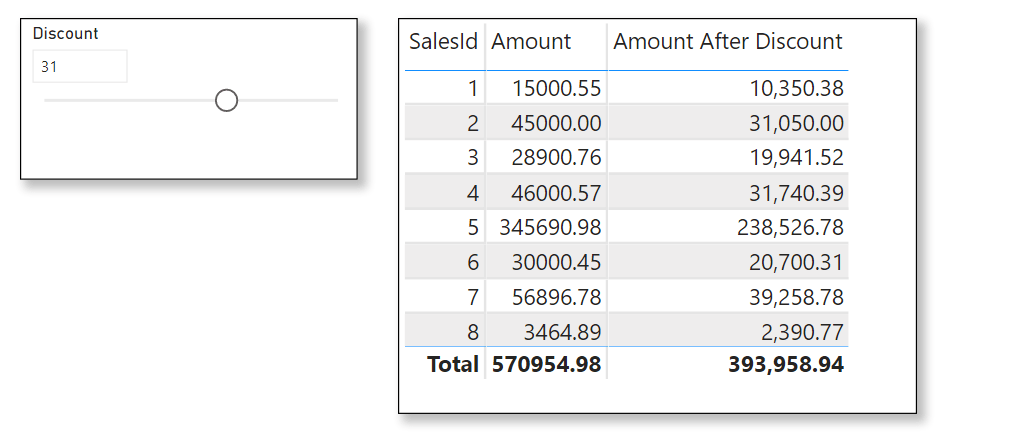Select the 15000.55 amount cell
The image size is (1015, 445).
pyautogui.click(x=556, y=88)
